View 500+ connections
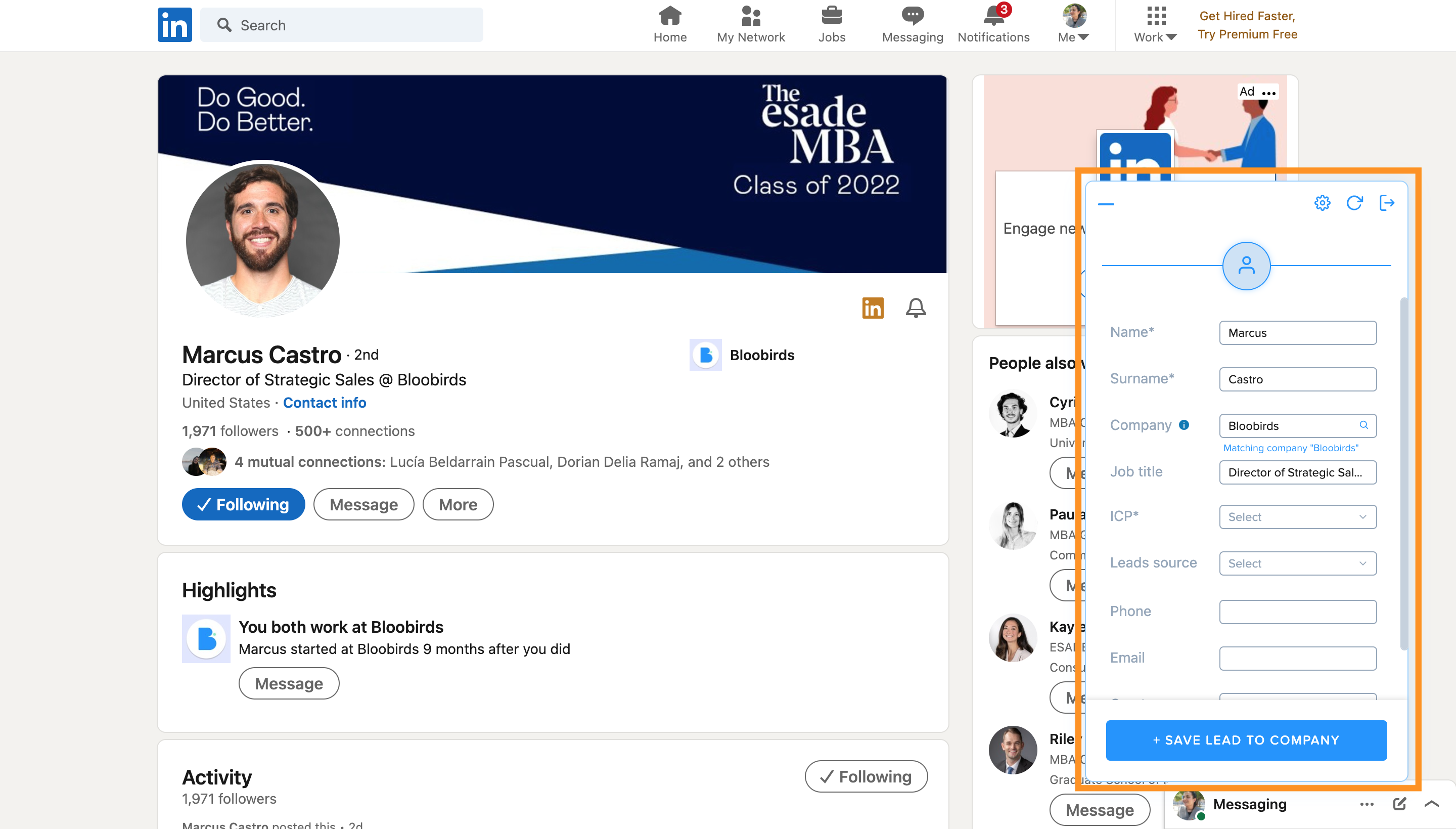 point(354,431)
